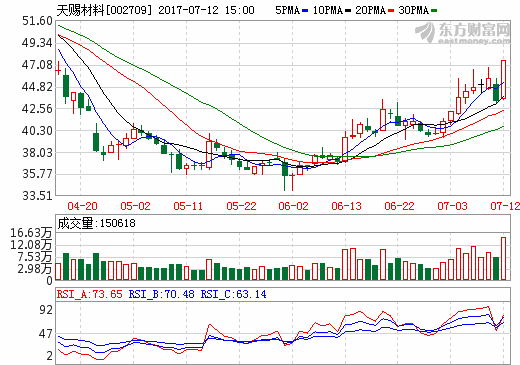
Task: Select the 05-22 date label
Action: (x=241, y=206)
